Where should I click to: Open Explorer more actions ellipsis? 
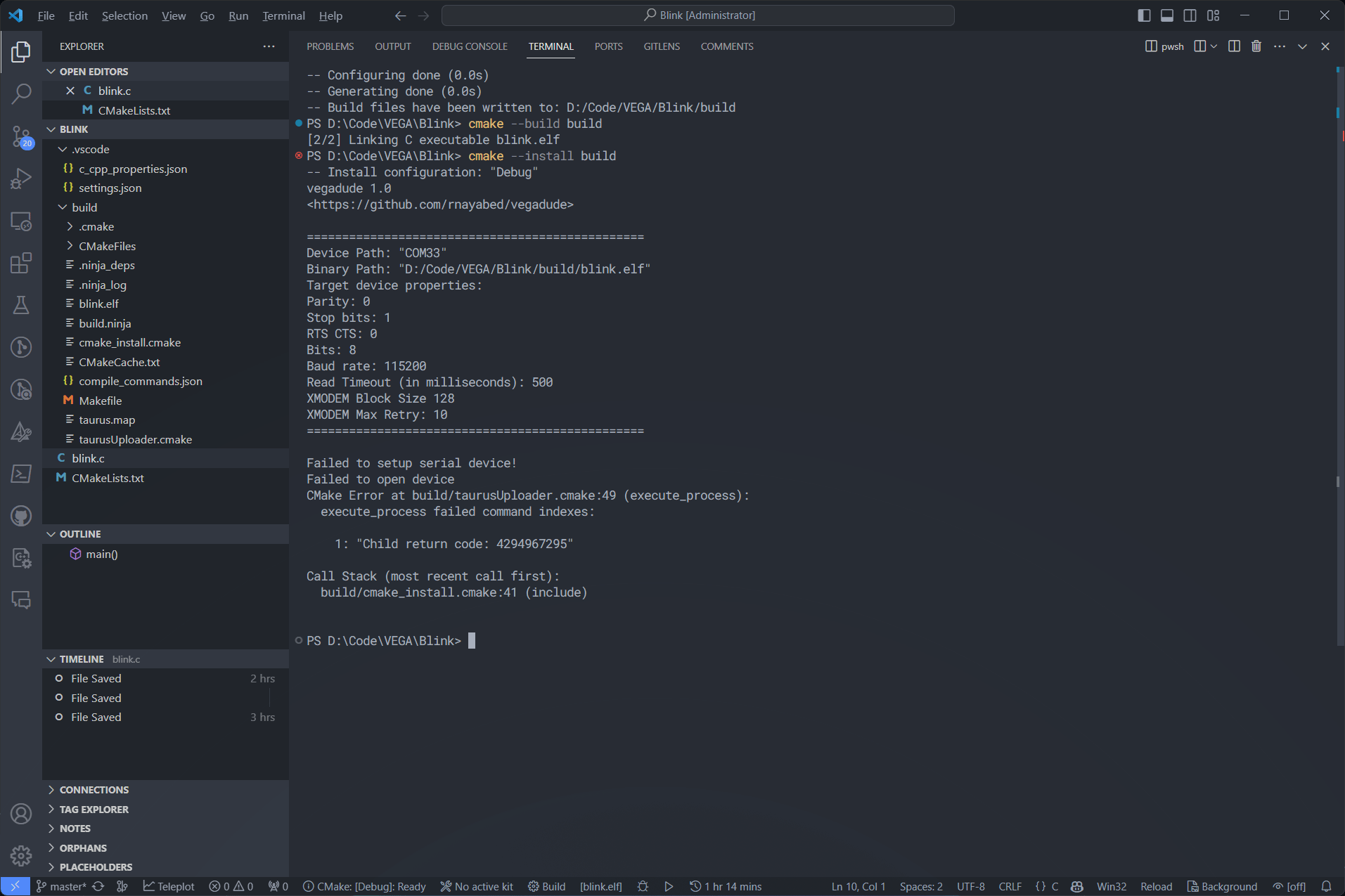269,46
